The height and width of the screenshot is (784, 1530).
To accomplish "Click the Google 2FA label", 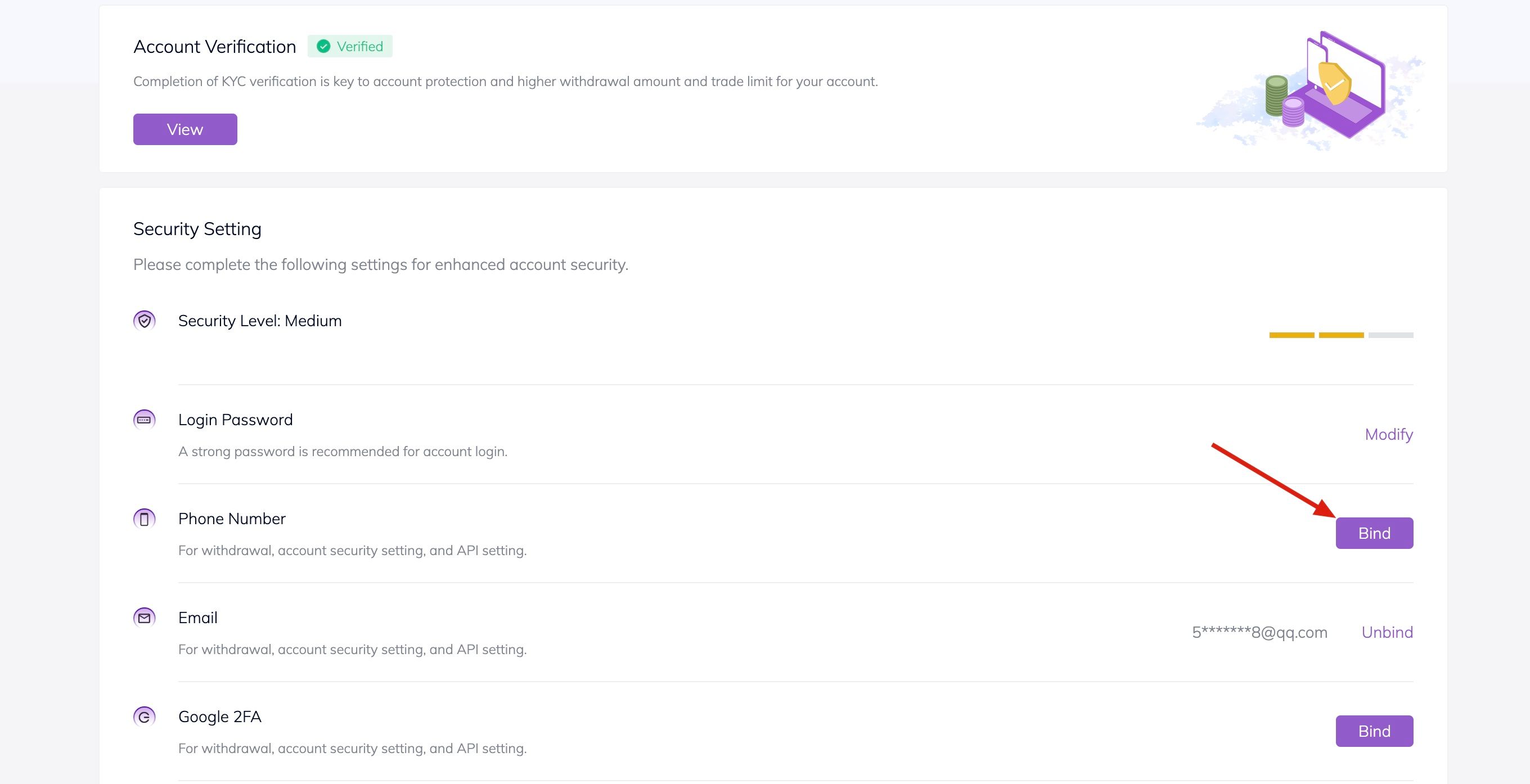I will pyautogui.click(x=220, y=717).
